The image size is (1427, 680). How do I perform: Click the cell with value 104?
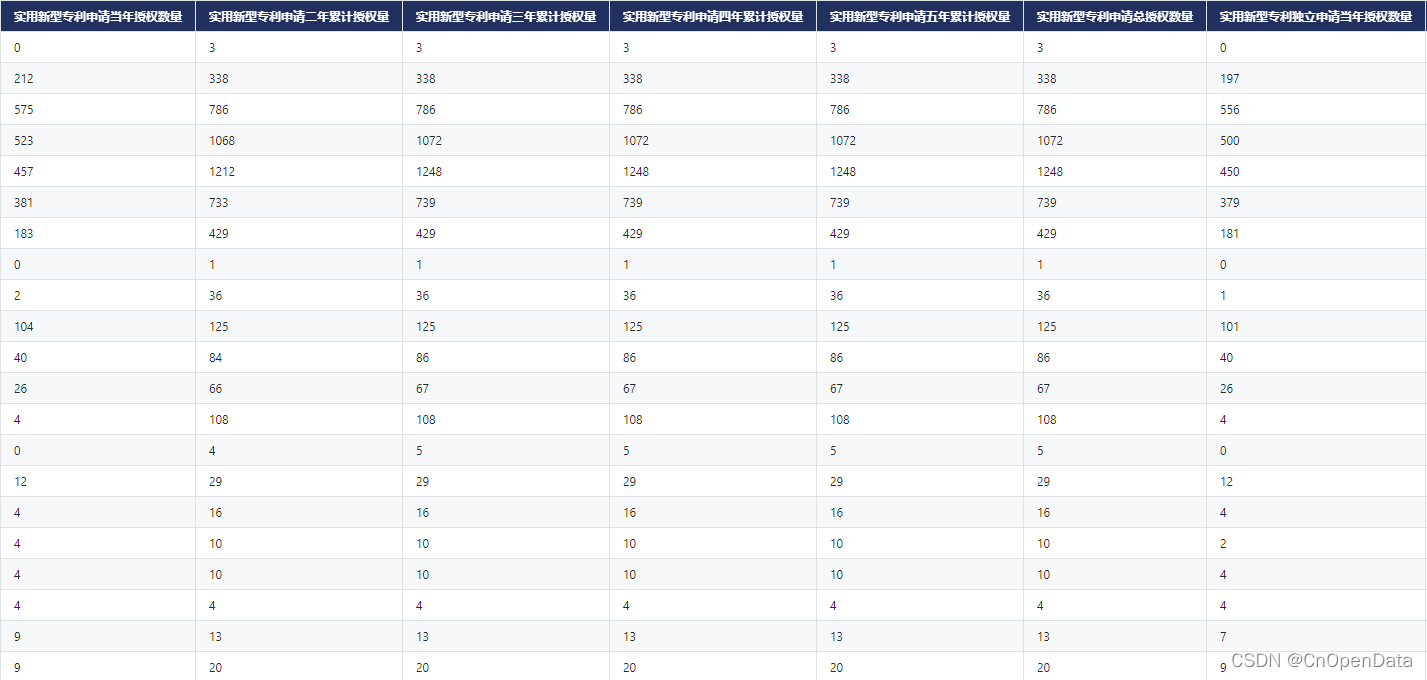coord(98,326)
